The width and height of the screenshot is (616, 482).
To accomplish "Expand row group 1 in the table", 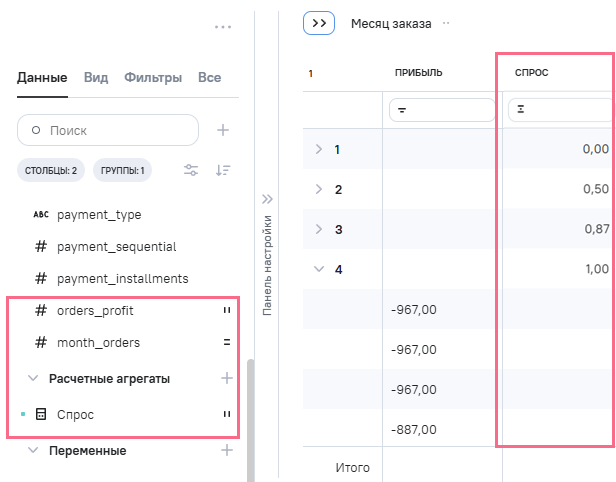I will pos(319,149).
